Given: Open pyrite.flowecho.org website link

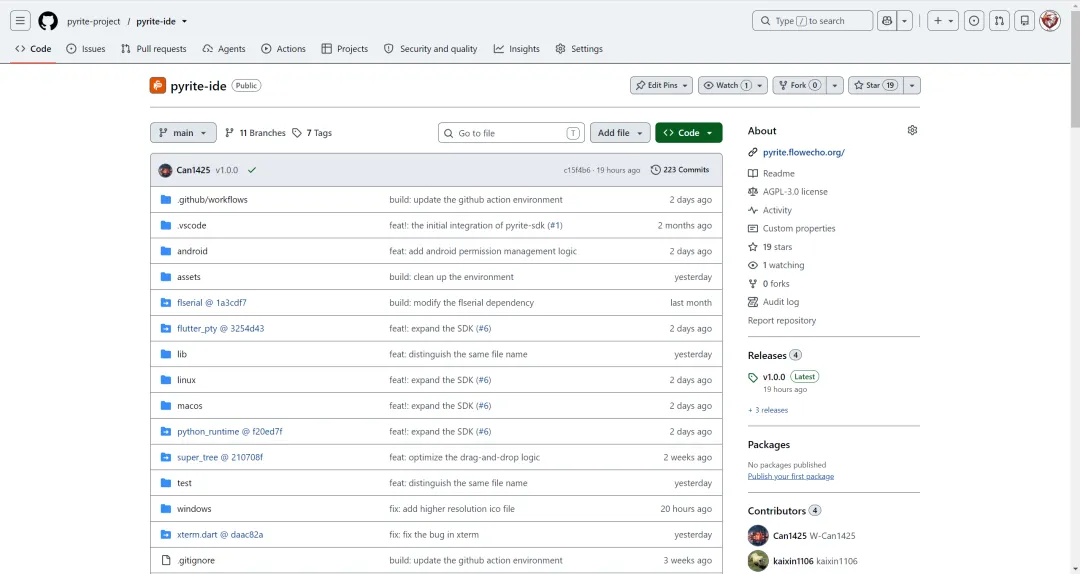Looking at the screenshot, I should click(803, 152).
